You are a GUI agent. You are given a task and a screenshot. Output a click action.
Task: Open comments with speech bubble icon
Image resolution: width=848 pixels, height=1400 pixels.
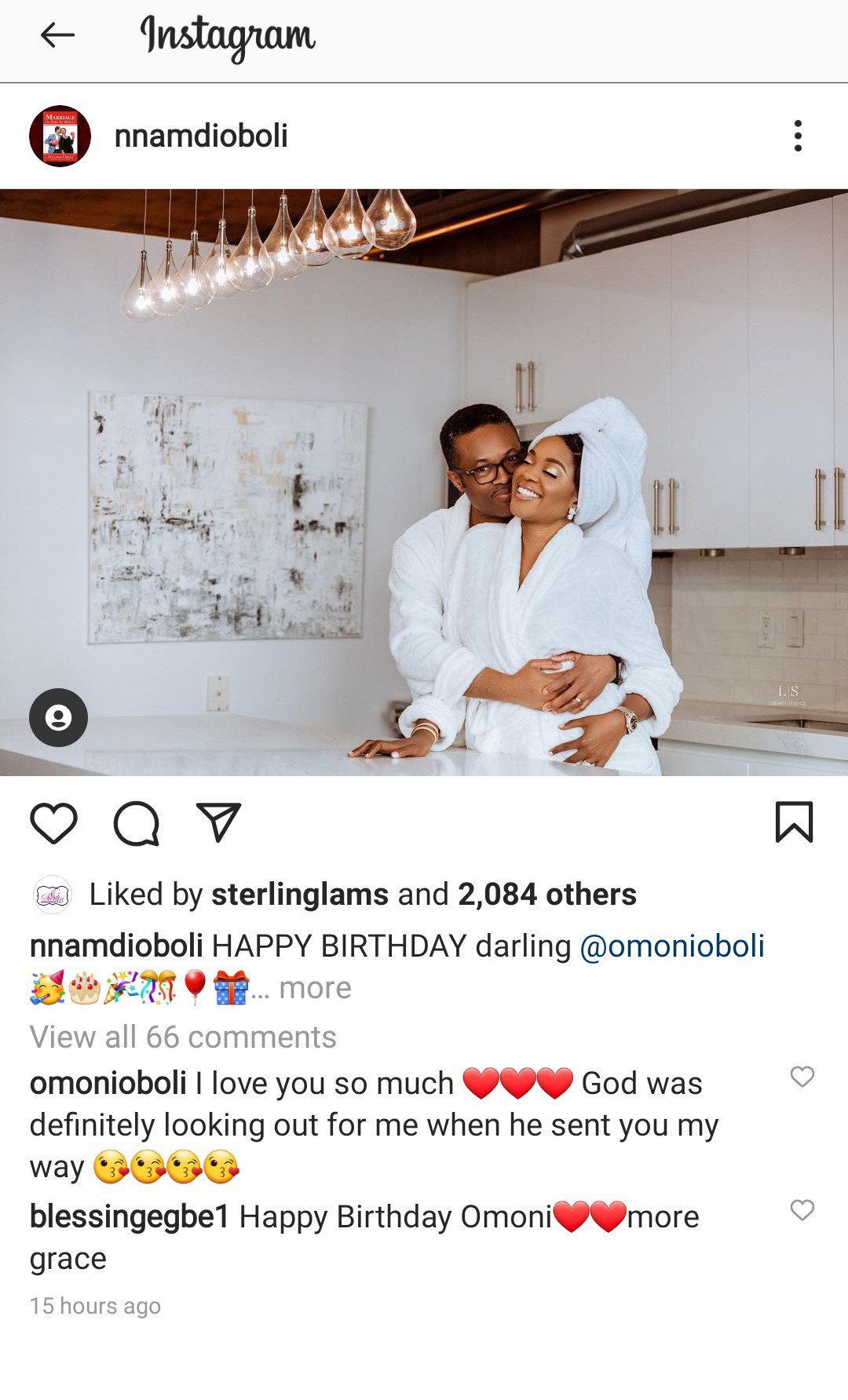pos(137,823)
